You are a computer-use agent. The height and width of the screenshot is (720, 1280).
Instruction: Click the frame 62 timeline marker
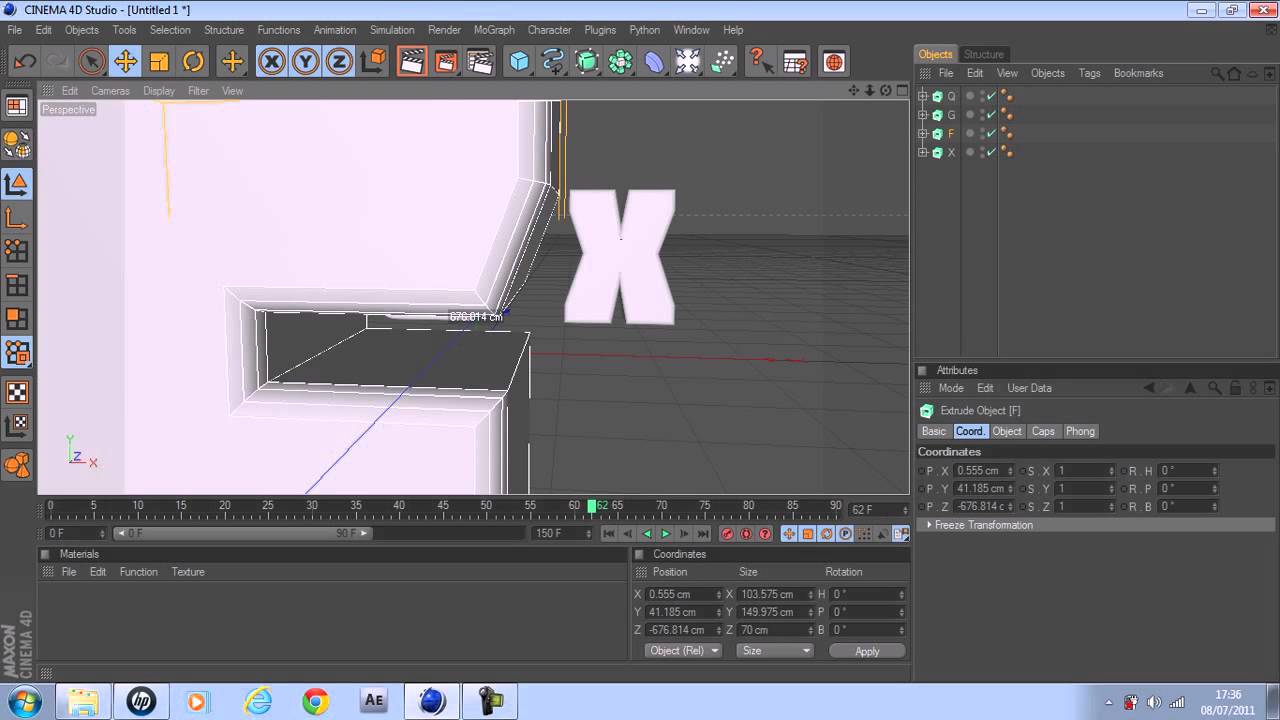pos(592,506)
